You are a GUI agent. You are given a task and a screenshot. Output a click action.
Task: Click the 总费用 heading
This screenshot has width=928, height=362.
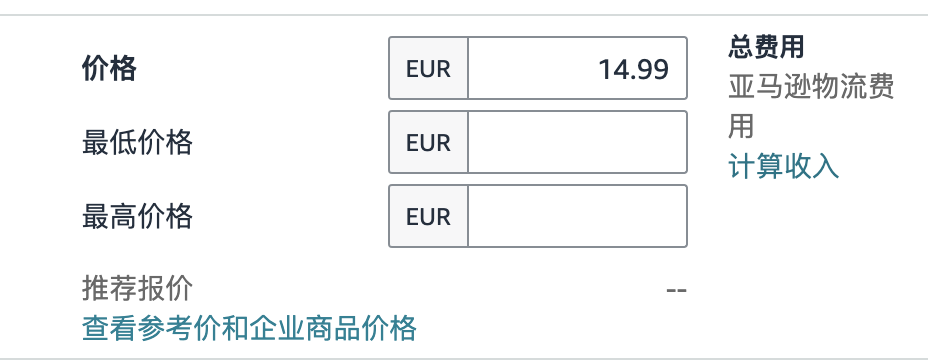766,47
